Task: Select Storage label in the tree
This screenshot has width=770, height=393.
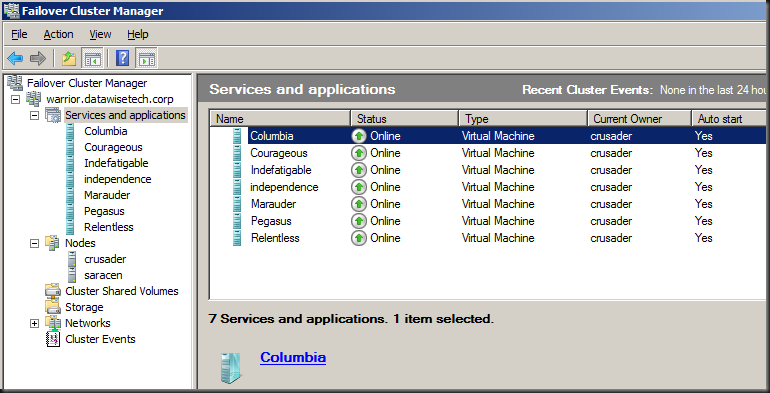Action: [x=84, y=307]
